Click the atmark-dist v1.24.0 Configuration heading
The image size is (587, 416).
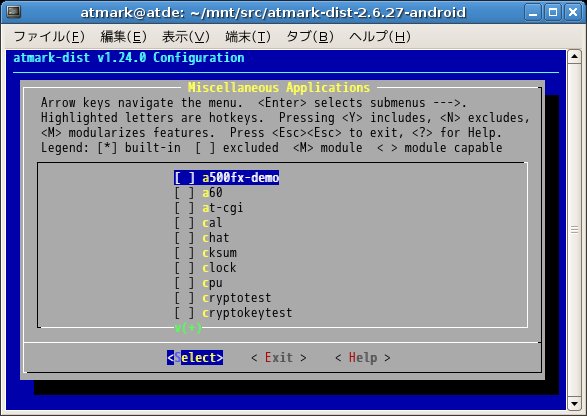(x=129, y=58)
